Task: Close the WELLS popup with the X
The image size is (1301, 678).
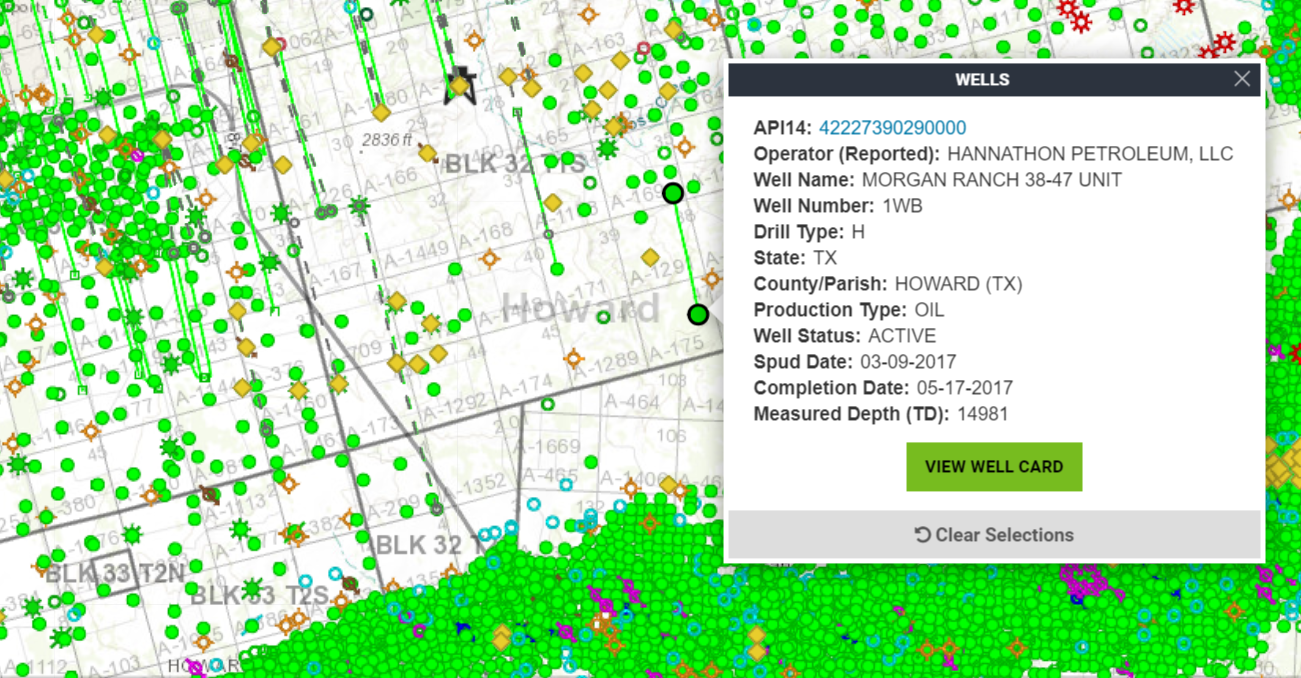Action: pos(1242,79)
